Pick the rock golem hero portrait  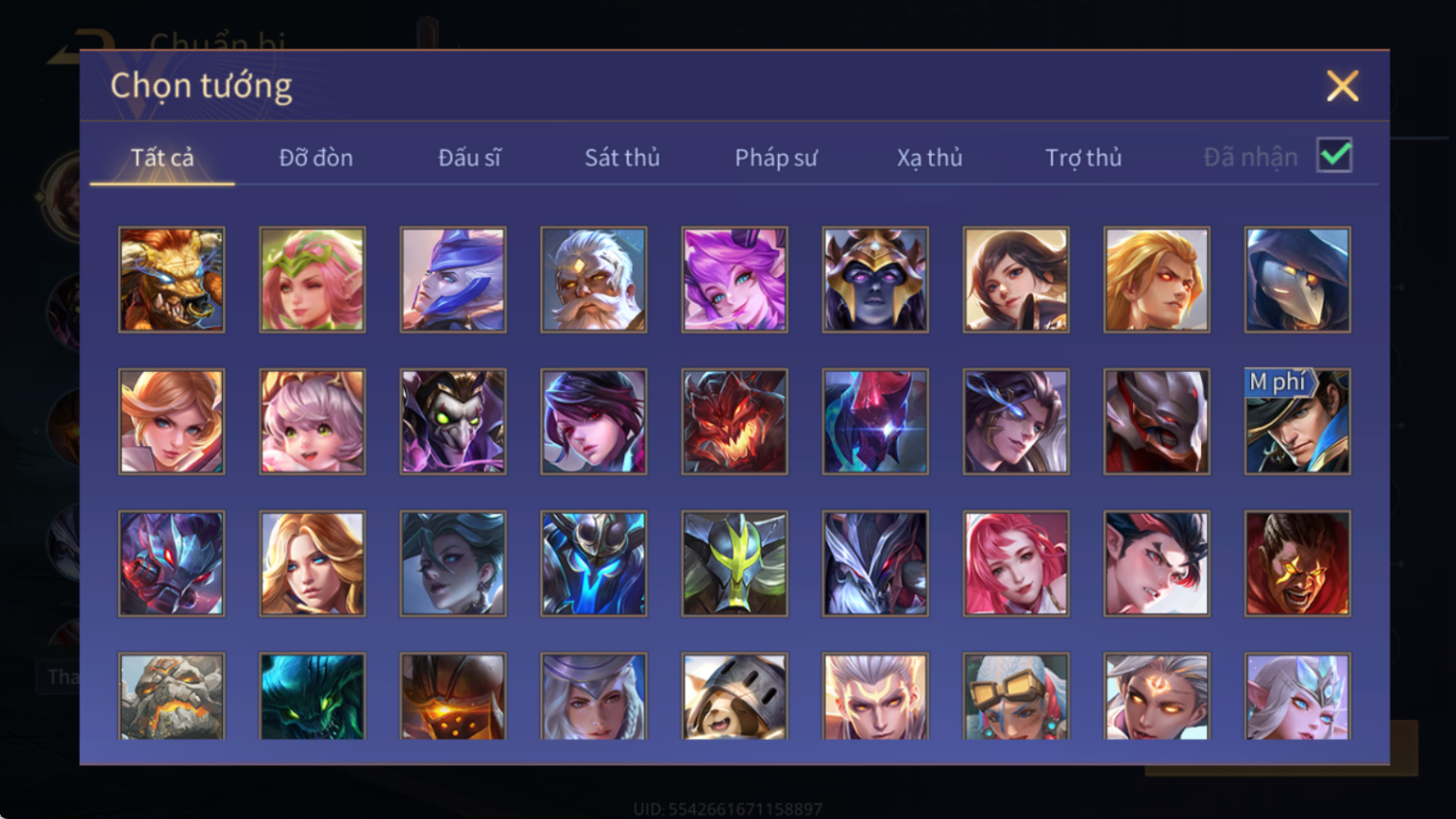point(171,697)
